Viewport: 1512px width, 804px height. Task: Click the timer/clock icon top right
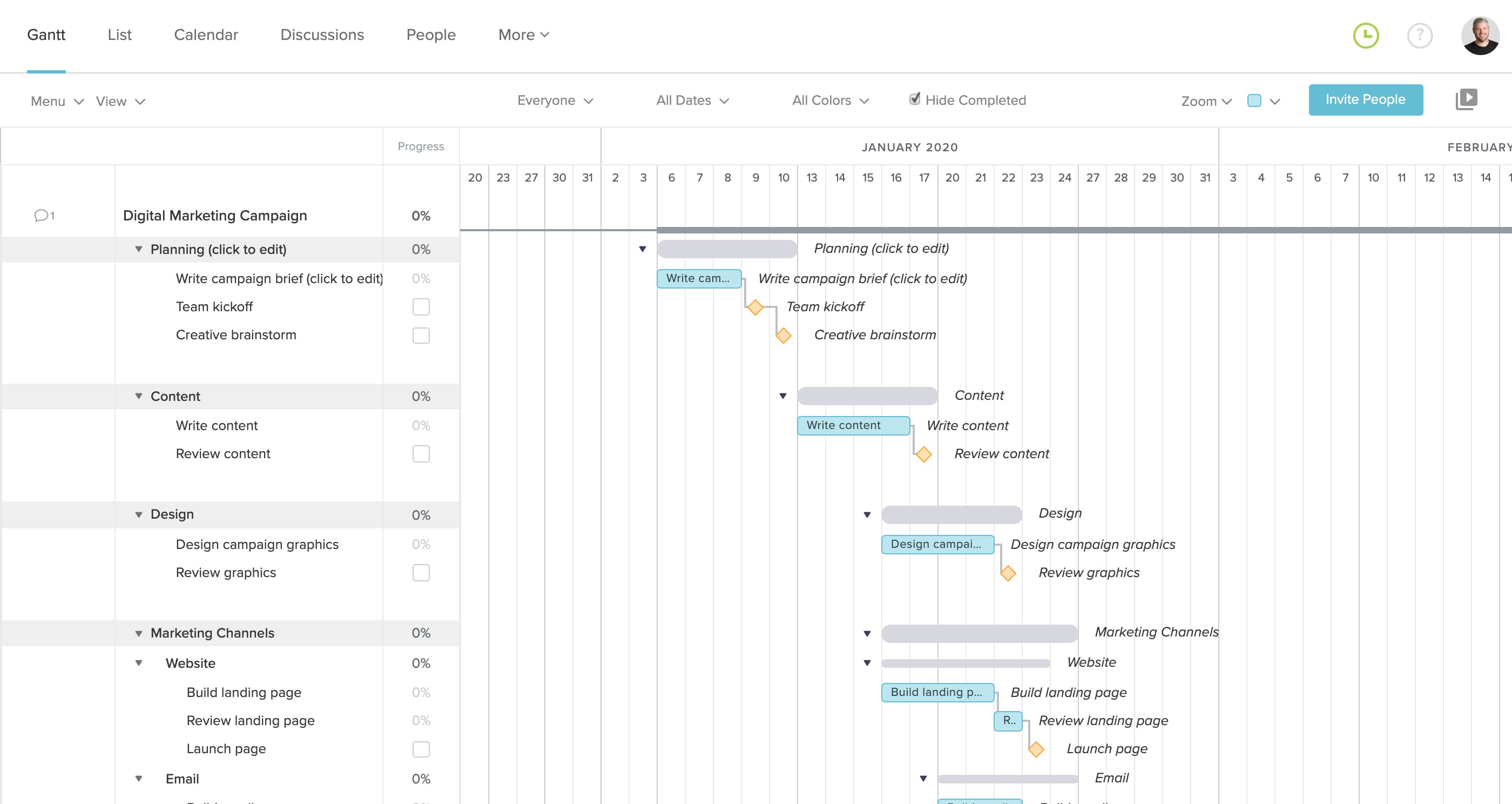pos(1366,35)
